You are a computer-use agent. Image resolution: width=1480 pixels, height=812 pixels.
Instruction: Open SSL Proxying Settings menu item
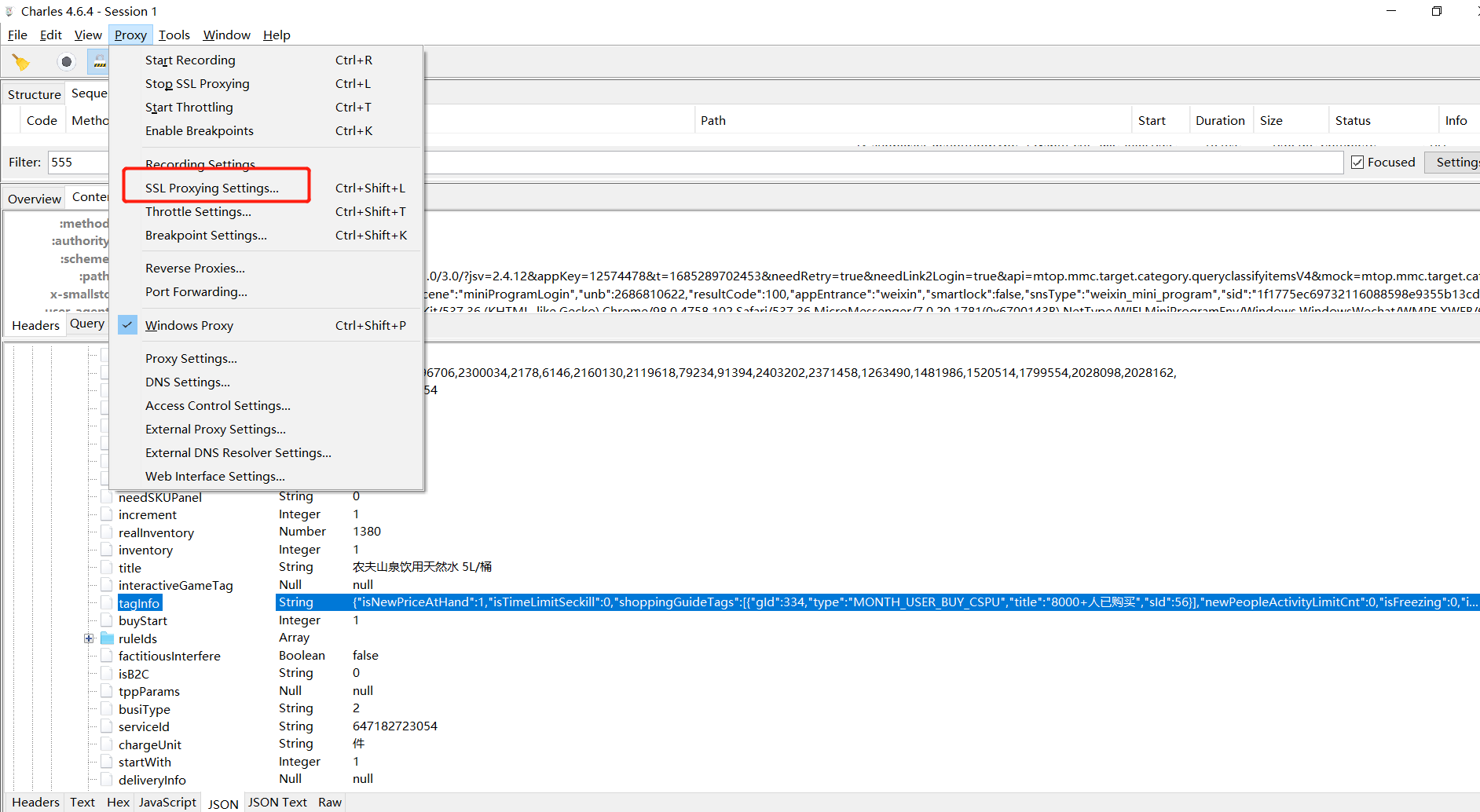(x=212, y=188)
